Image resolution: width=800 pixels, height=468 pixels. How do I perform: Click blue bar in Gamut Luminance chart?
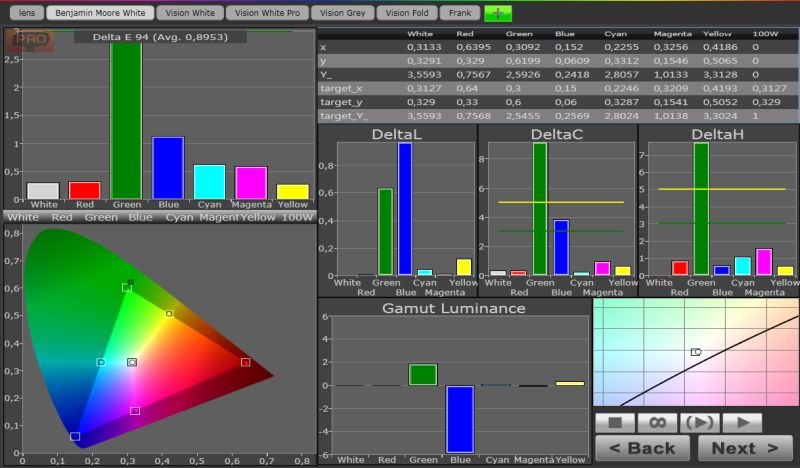459,418
